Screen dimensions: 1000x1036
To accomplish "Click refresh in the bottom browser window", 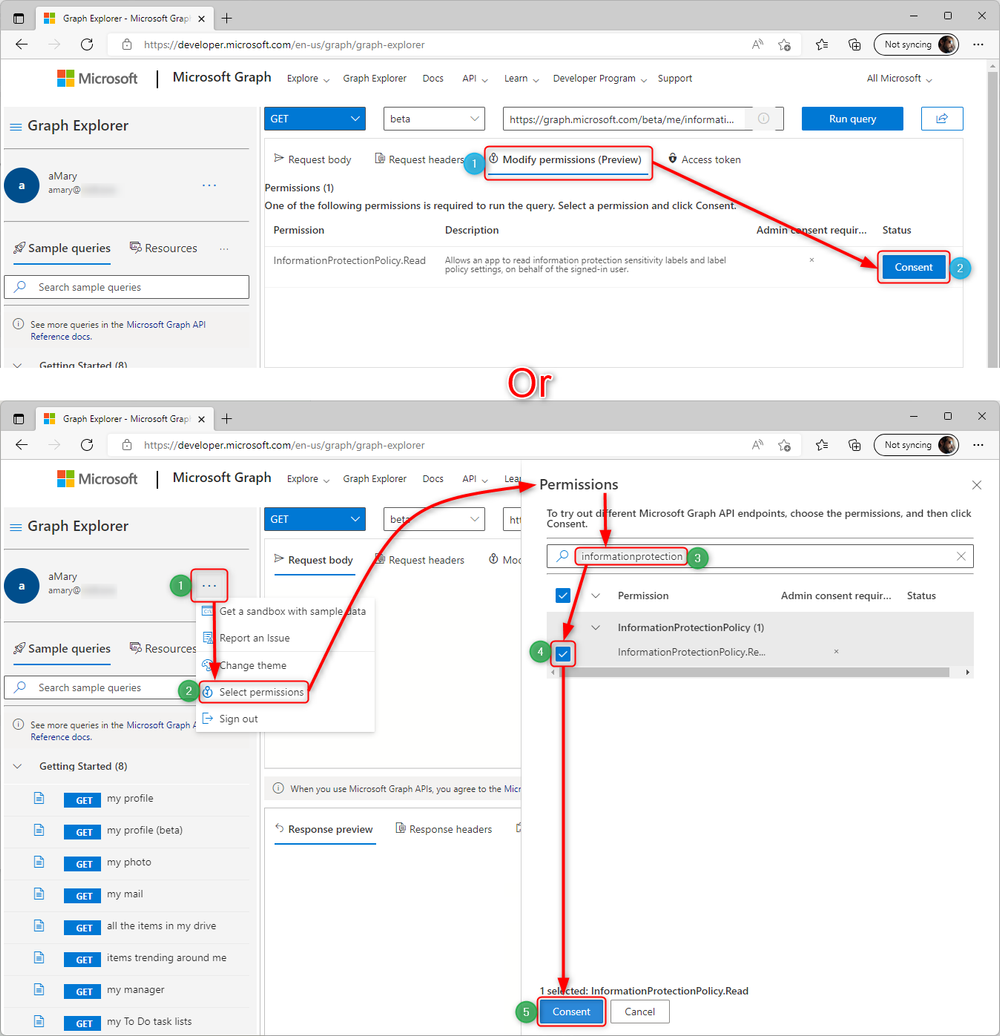I will [87, 445].
